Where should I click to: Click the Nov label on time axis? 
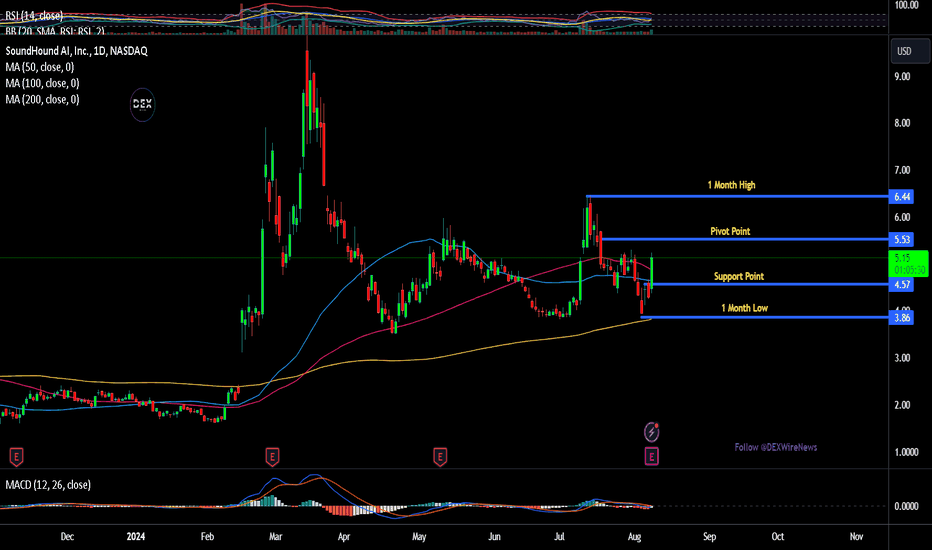[x=856, y=537]
